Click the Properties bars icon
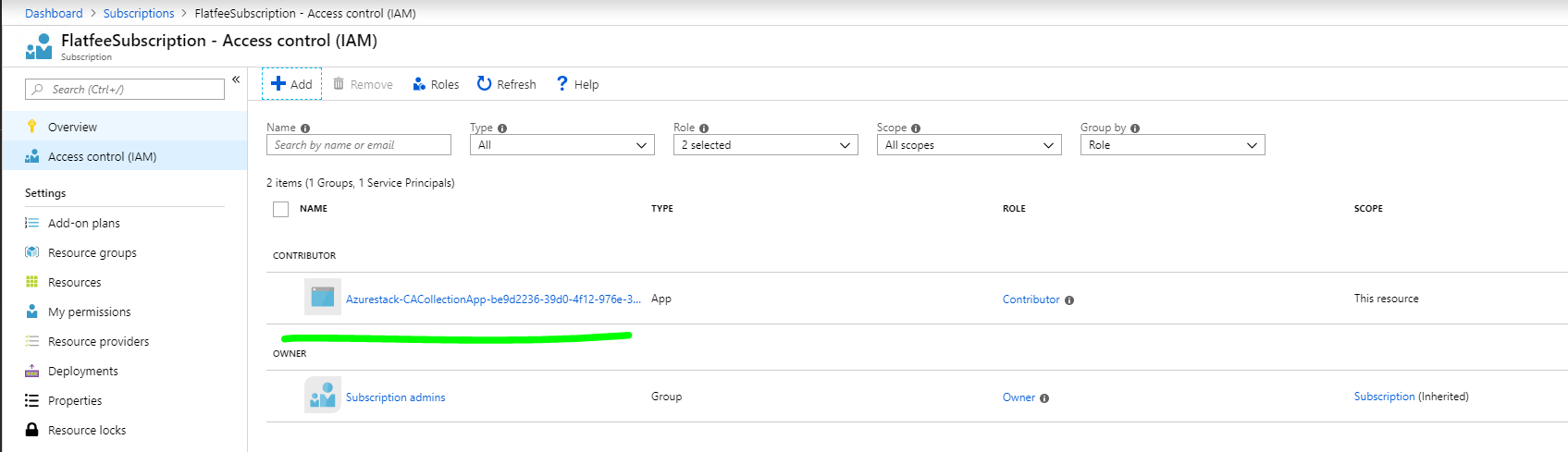This screenshot has height=452, width=1568. (x=31, y=400)
